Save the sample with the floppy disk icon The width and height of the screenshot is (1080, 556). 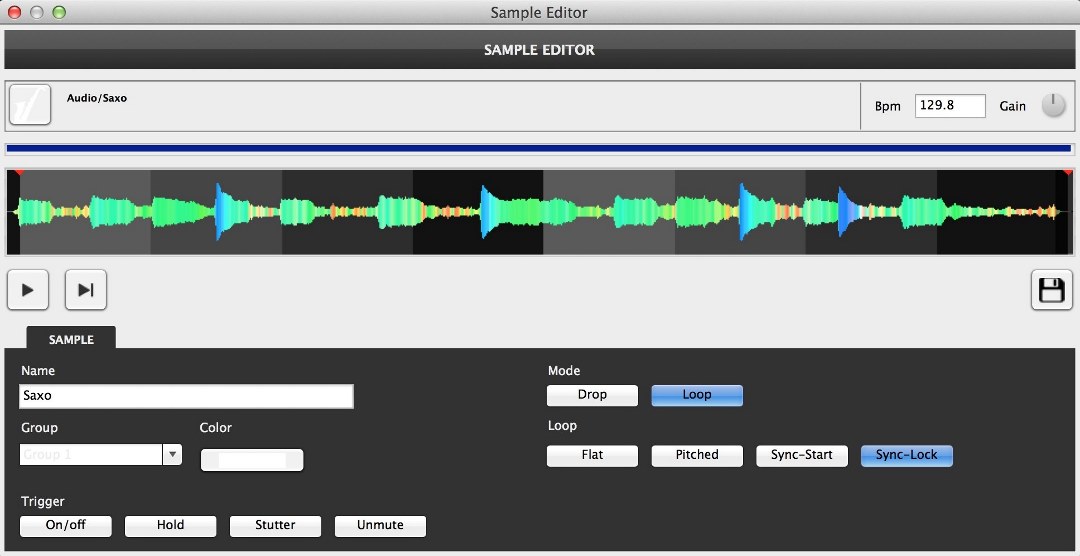[1051, 290]
